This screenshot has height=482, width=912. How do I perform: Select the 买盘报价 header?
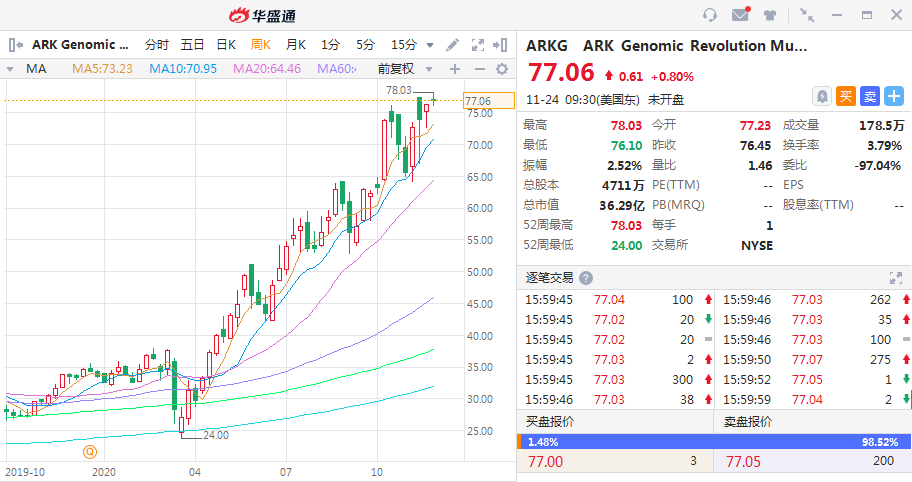click(x=550, y=422)
